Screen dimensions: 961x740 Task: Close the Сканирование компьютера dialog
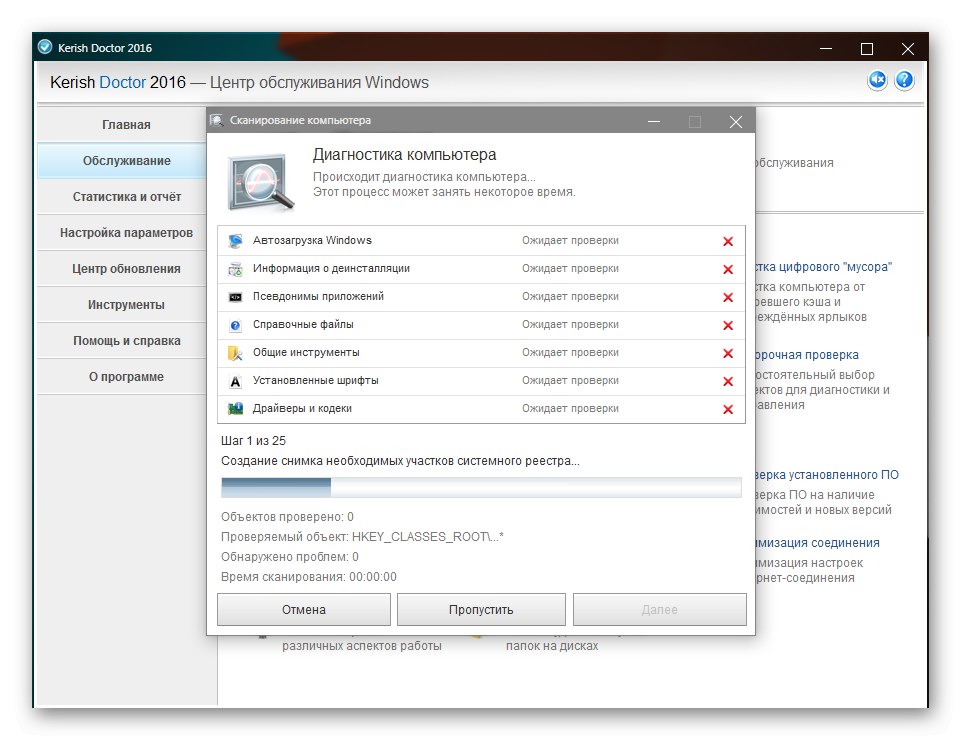coord(735,121)
